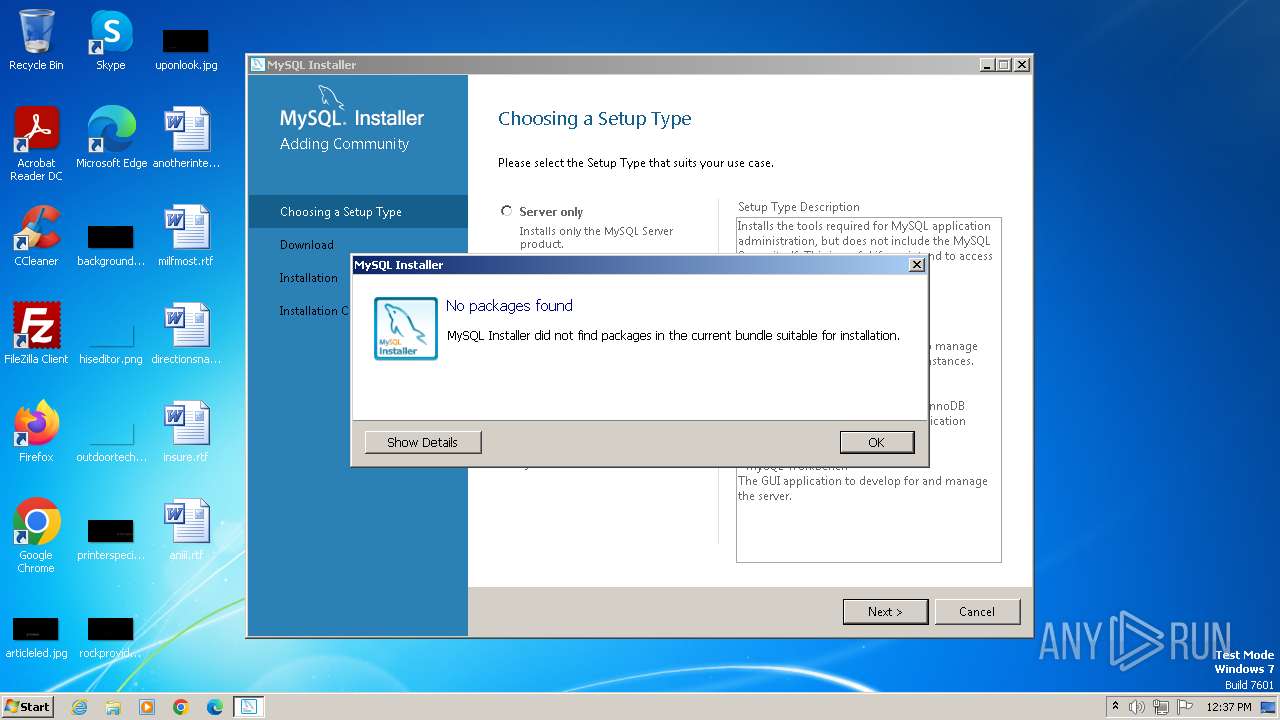The height and width of the screenshot is (720, 1280).
Task: Show hidden system tray icons
Action: [x=1115, y=707]
